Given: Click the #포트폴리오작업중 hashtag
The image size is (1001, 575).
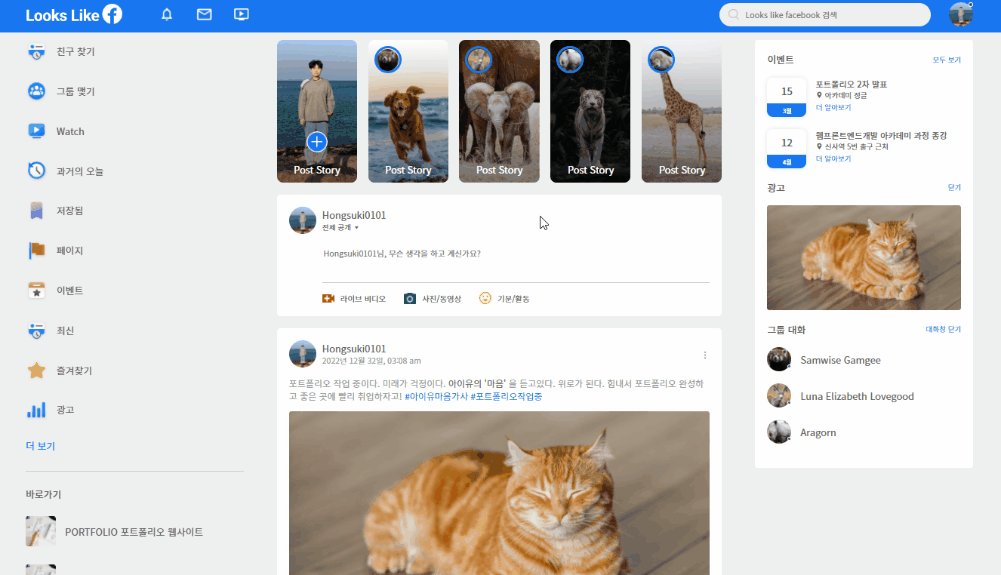Looking at the screenshot, I should (506, 396).
